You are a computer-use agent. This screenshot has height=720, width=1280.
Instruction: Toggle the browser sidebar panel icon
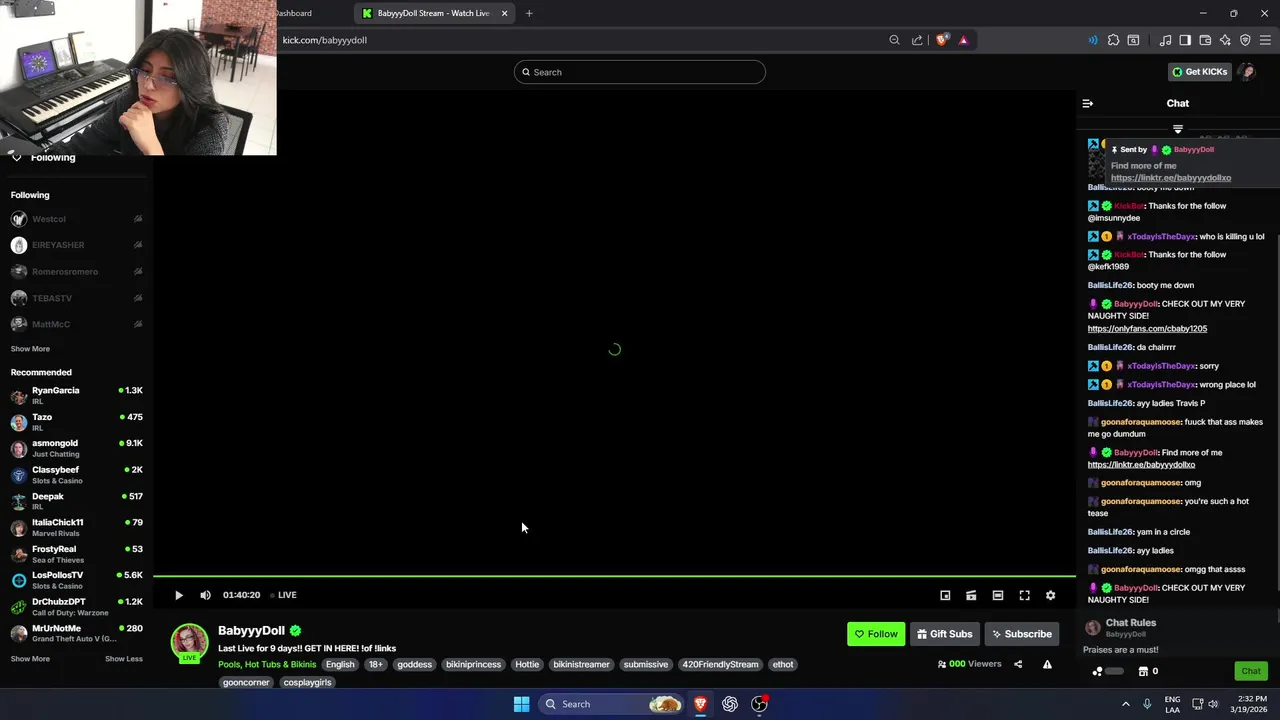click(x=1185, y=40)
